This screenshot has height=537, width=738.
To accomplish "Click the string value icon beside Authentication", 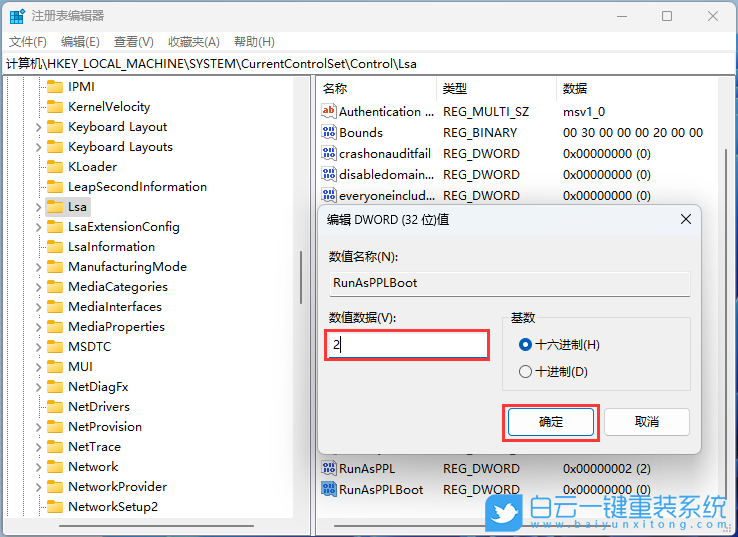I will [x=329, y=111].
